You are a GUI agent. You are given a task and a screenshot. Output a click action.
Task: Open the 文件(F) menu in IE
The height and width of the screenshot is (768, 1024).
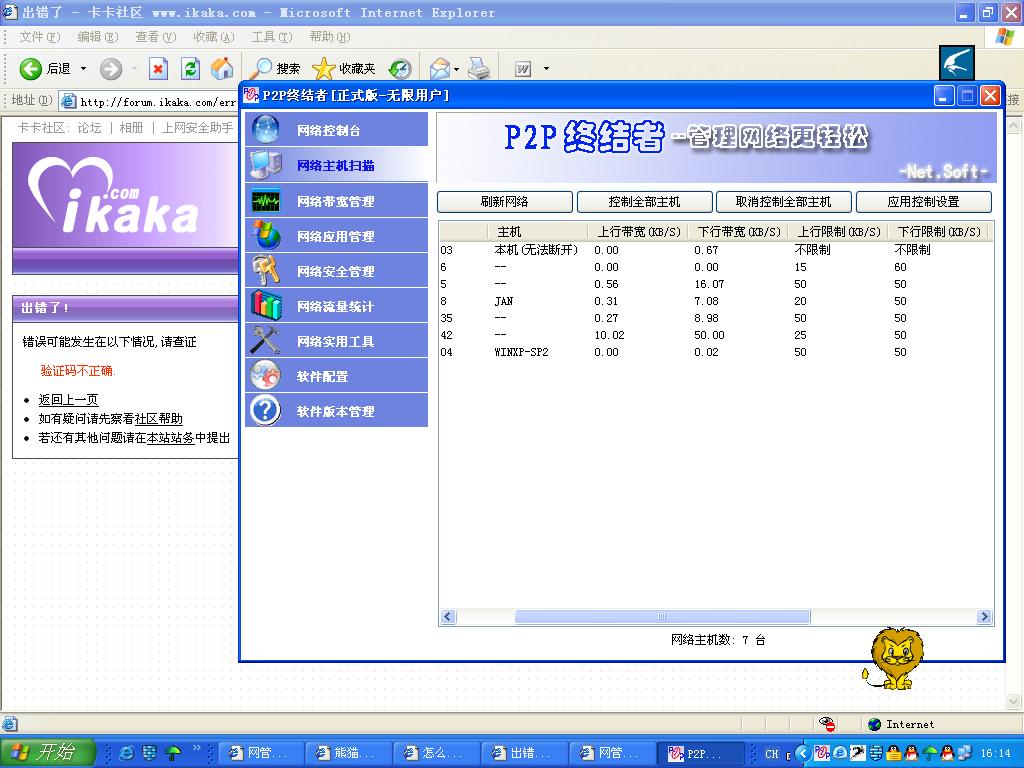(x=39, y=37)
